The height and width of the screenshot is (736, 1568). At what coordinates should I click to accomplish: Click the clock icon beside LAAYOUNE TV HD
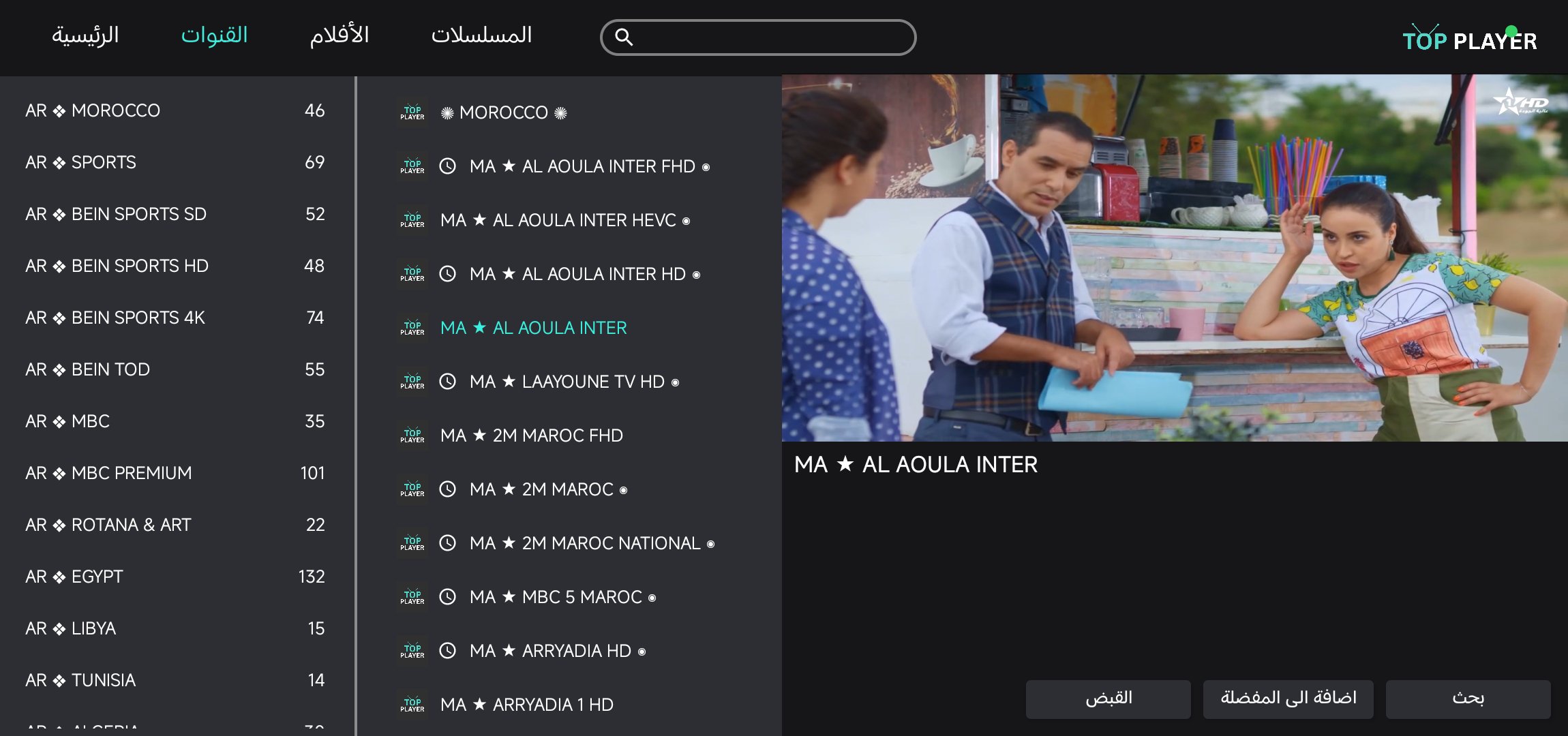tap(447, 382)
